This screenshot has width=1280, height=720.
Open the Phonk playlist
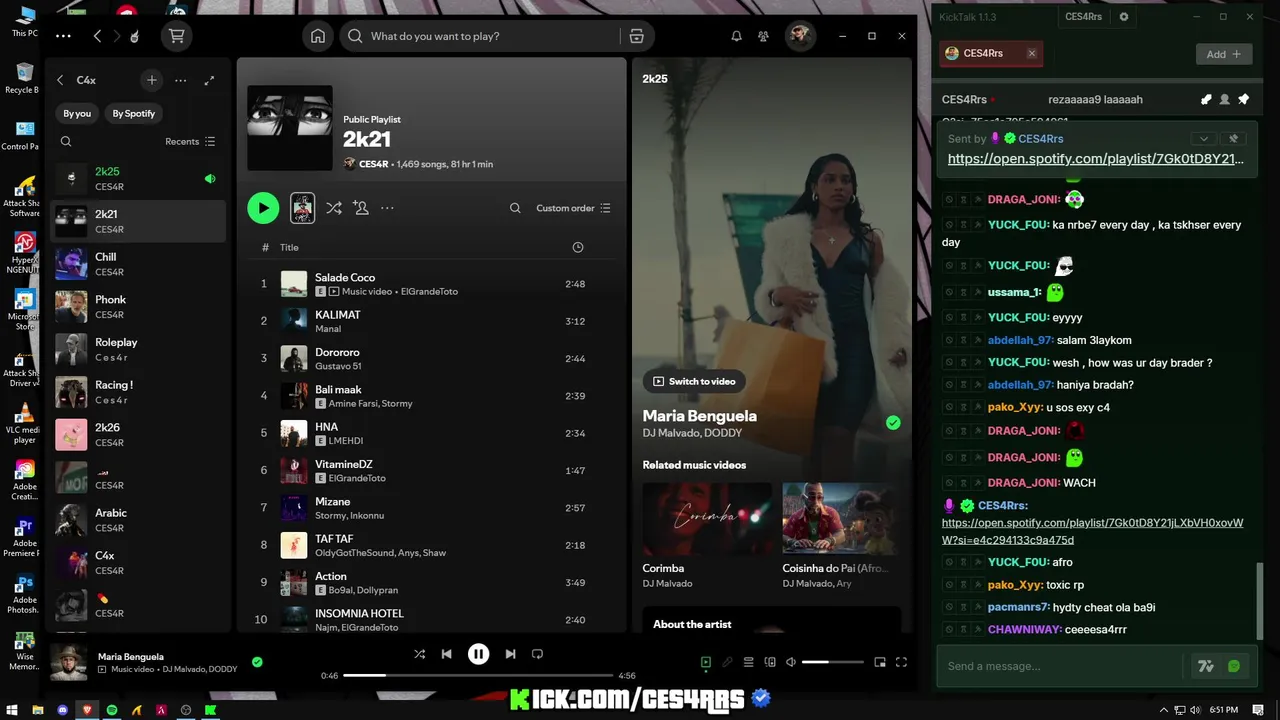138,307
